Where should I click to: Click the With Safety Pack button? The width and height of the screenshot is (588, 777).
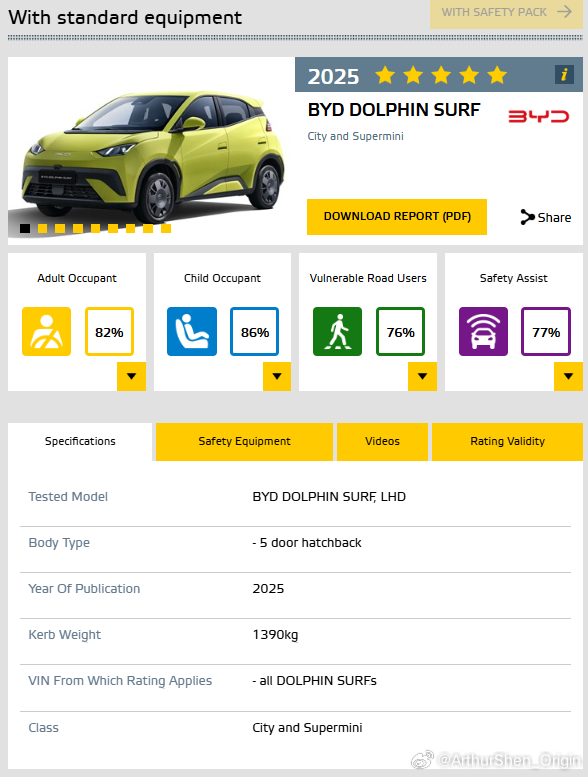[506, 14]
